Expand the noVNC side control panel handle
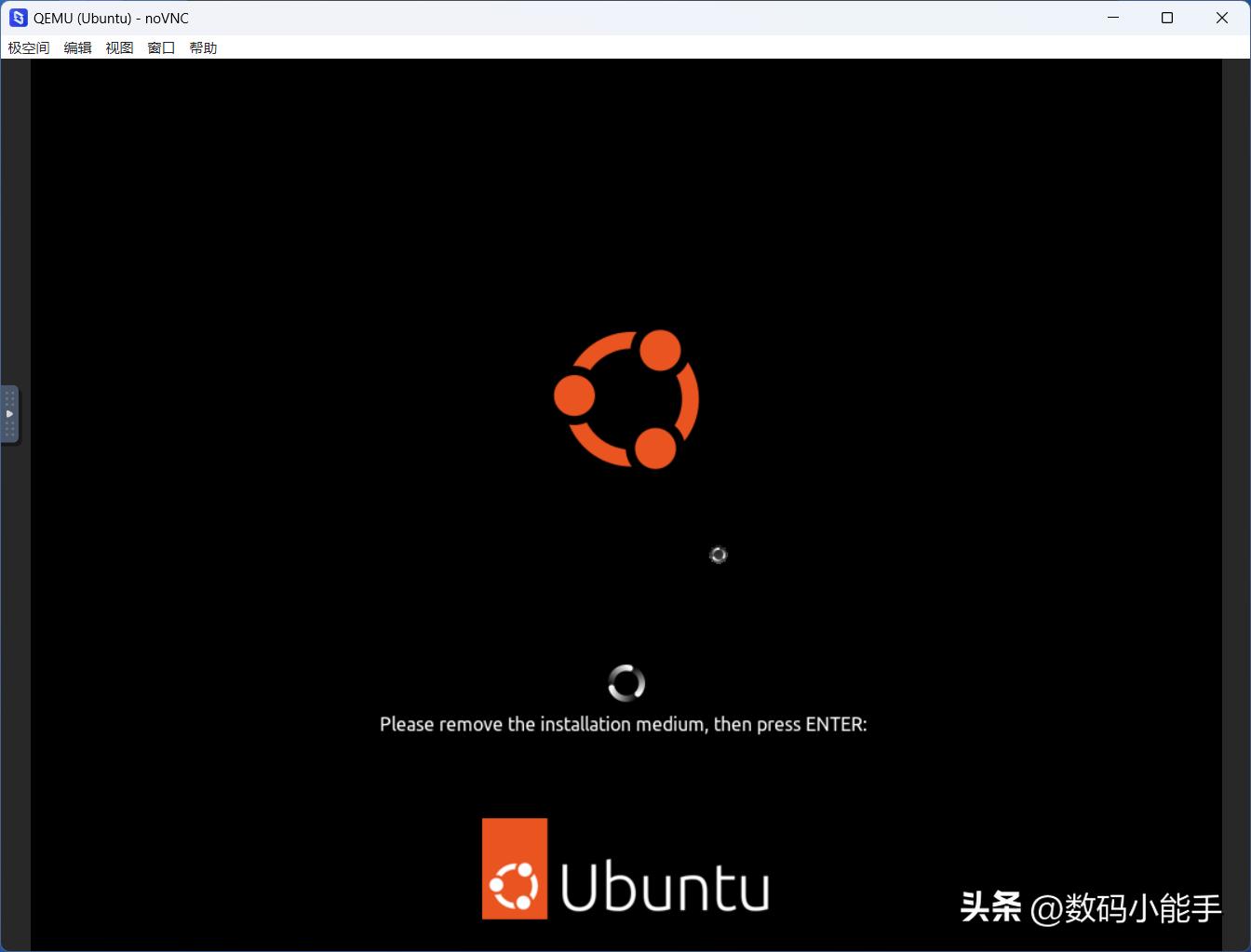Viewport: 1251px width, 952px height. coord(9,414)
